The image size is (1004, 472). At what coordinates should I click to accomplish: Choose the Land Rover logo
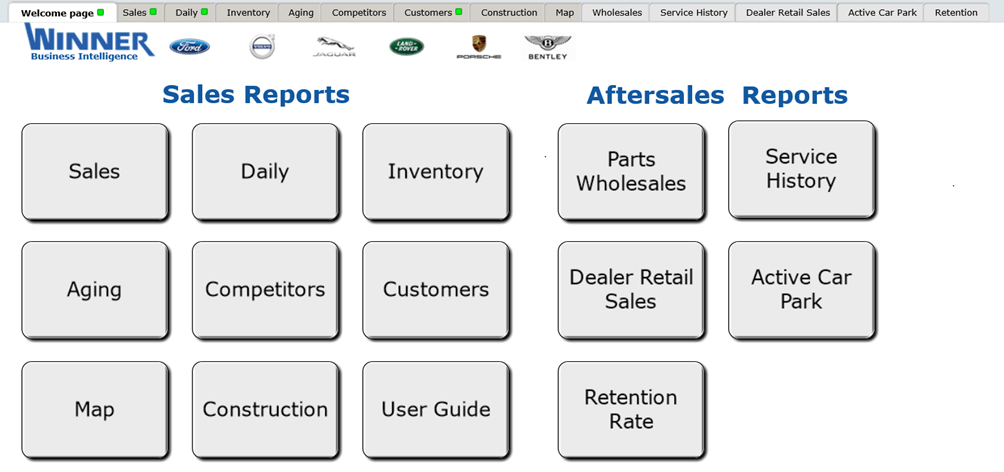(x=406, y=47)
